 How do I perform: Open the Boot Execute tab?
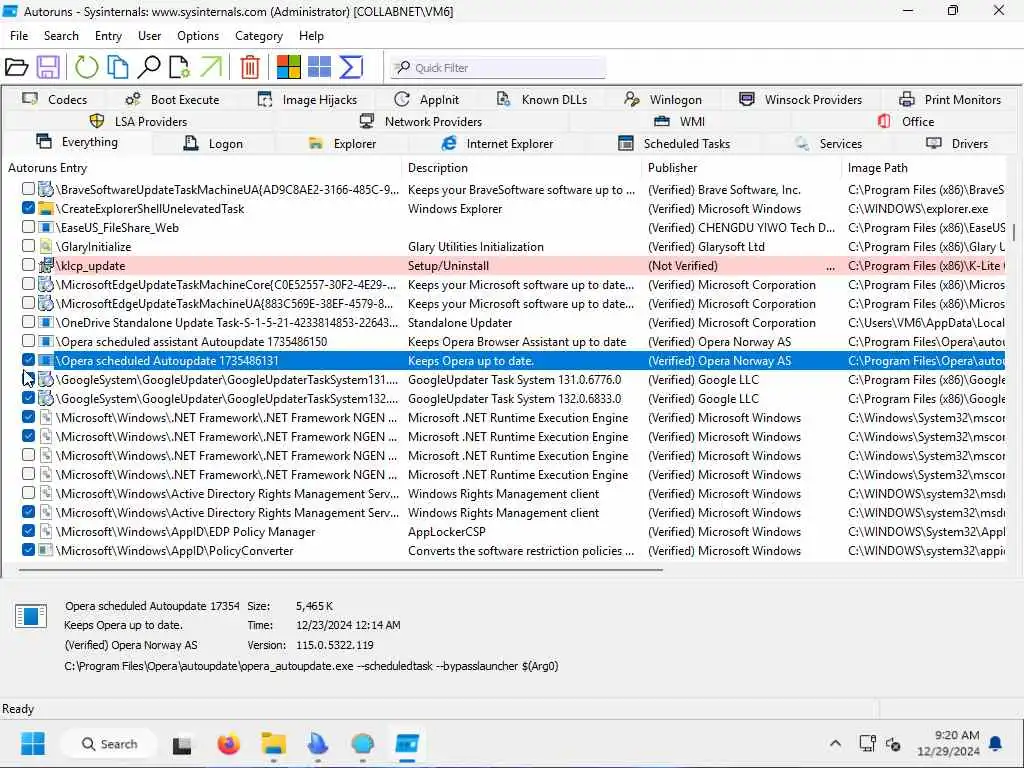tap(172, 99)
